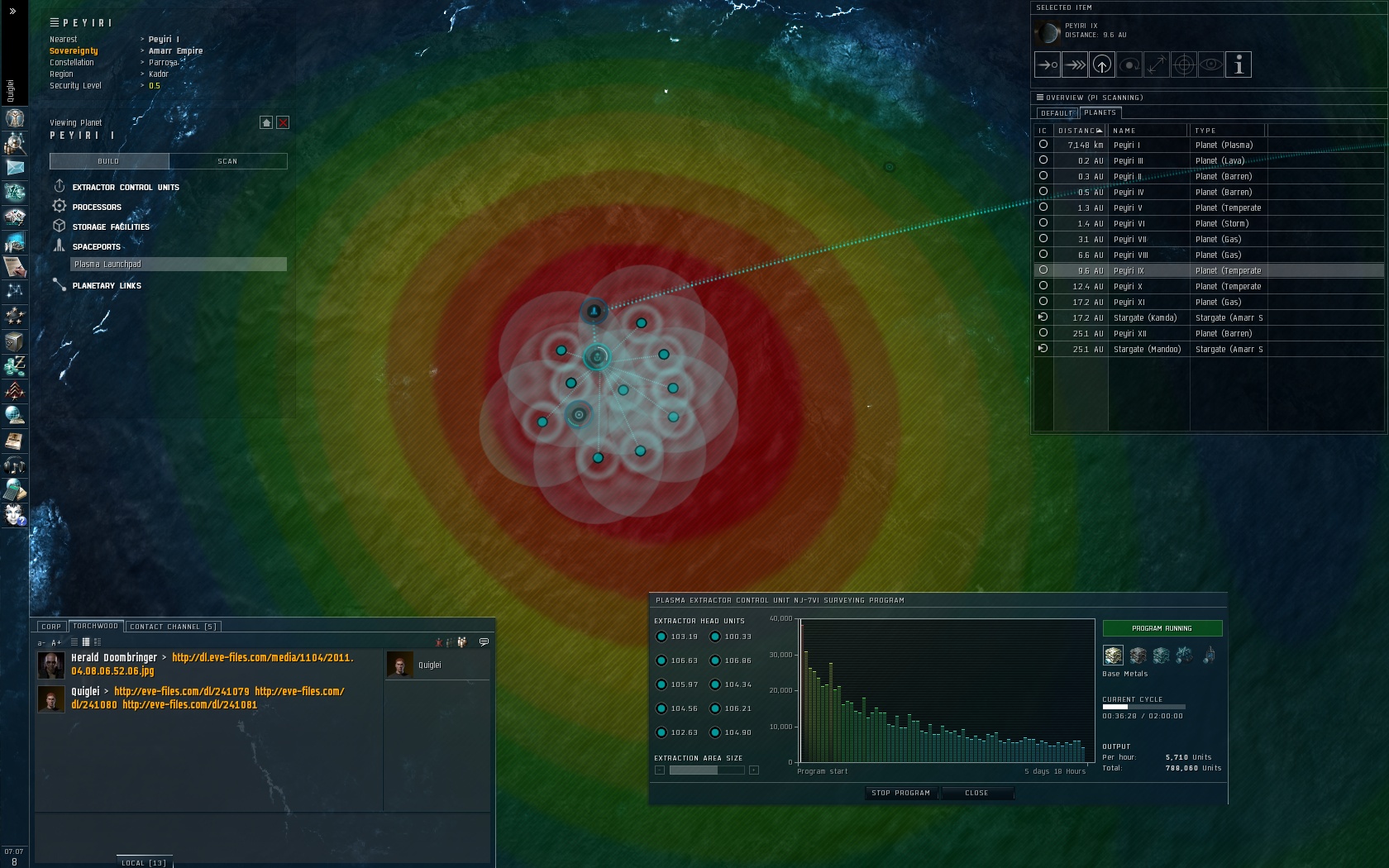This screenshot has width=1389, height=868.
Task: Click the home icon next to Viewing Planet
Action: pos(266,122)
